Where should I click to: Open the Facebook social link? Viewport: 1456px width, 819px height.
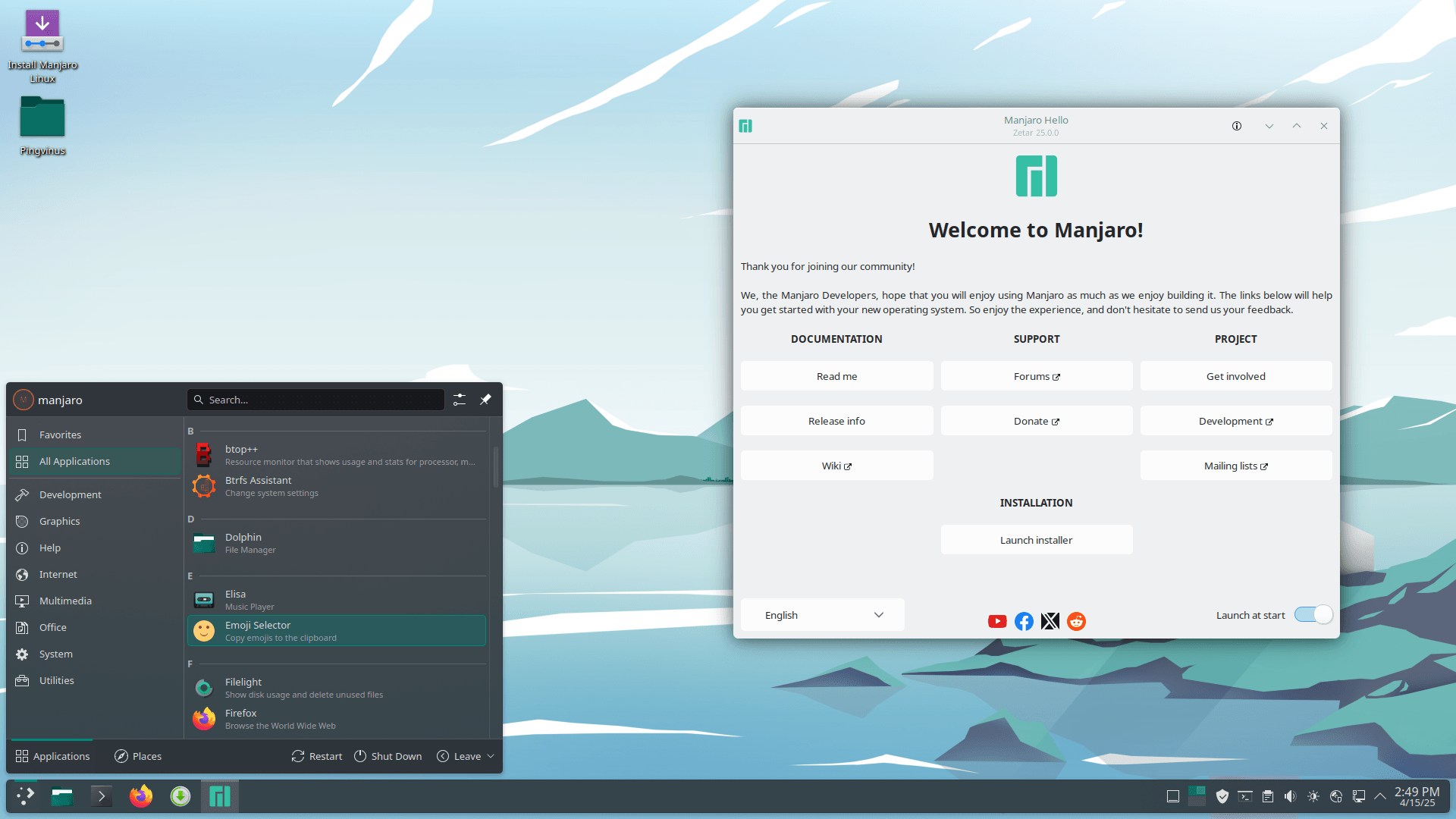point(1024,622)
